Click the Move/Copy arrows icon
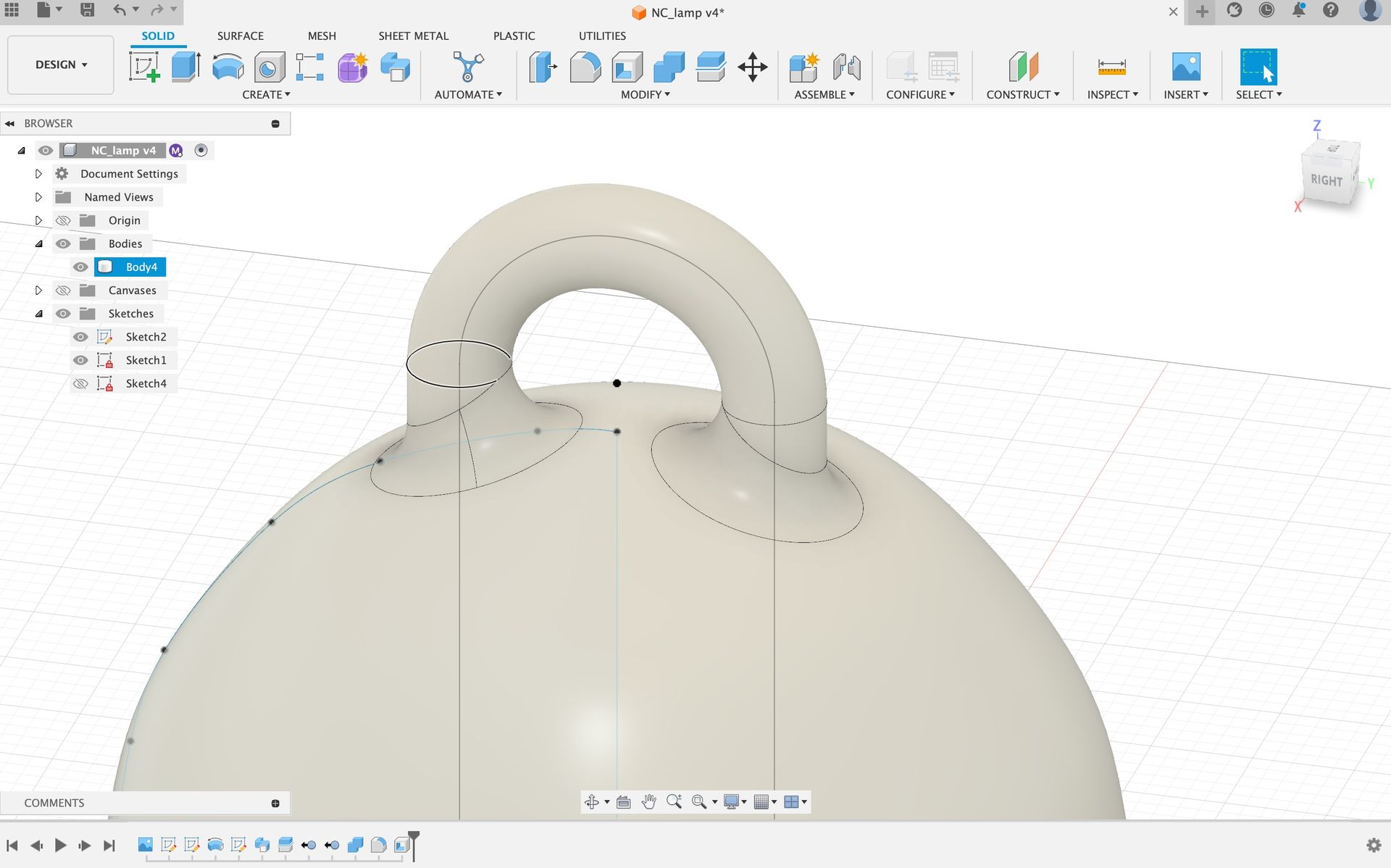This screenshot has width=1391, height=868. [753, 67]
